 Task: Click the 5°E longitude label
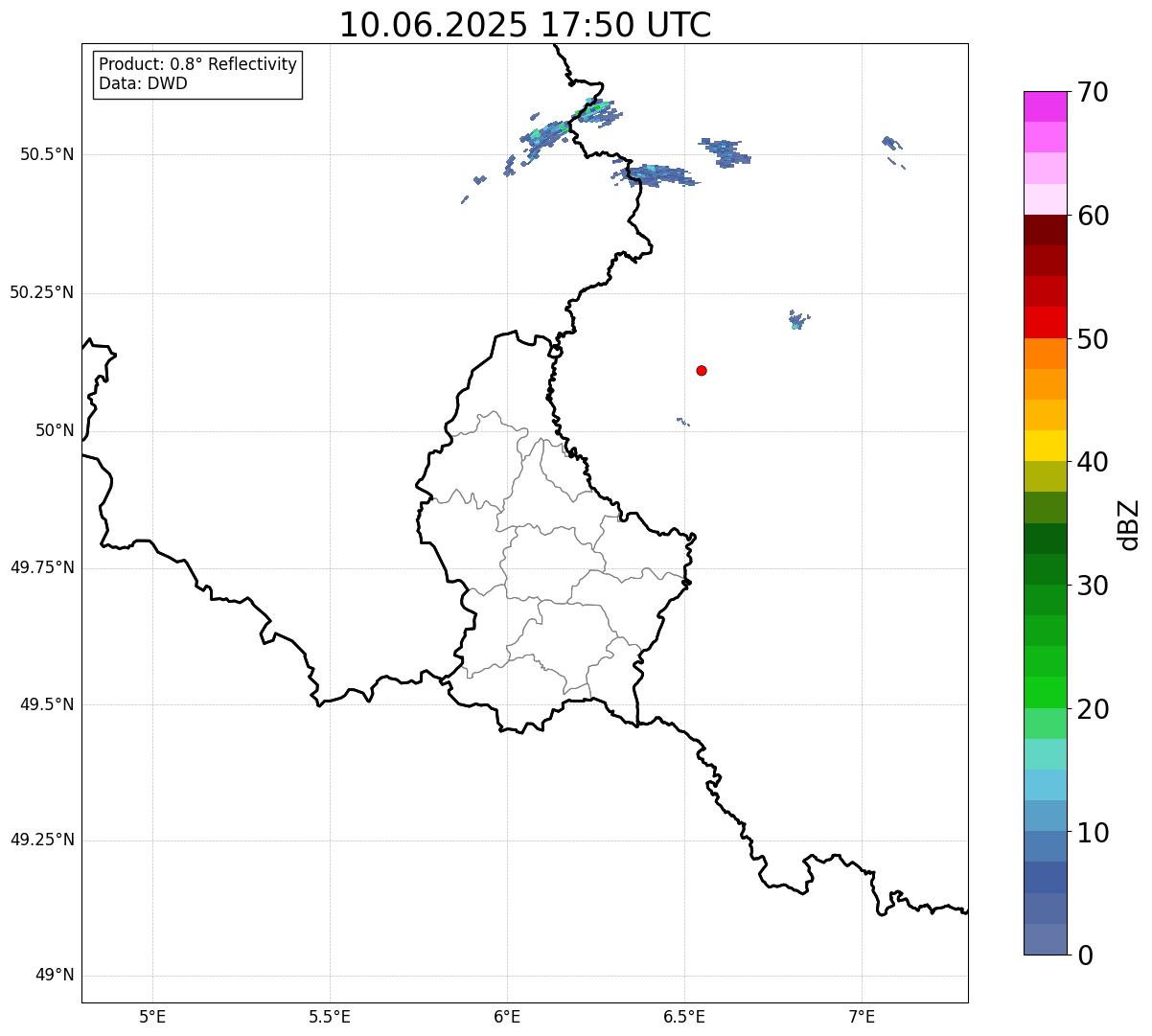click(x=152, y=1017)
